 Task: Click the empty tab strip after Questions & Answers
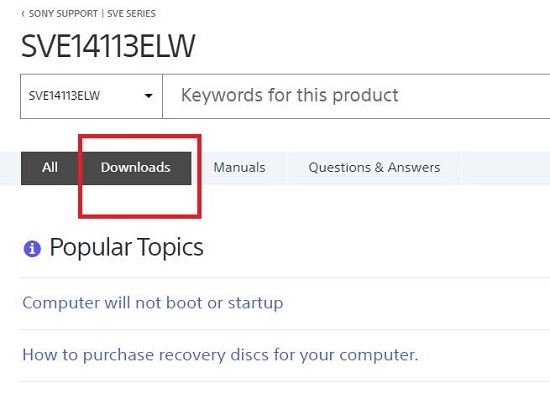pyautogui.click(x=506, y=168)
